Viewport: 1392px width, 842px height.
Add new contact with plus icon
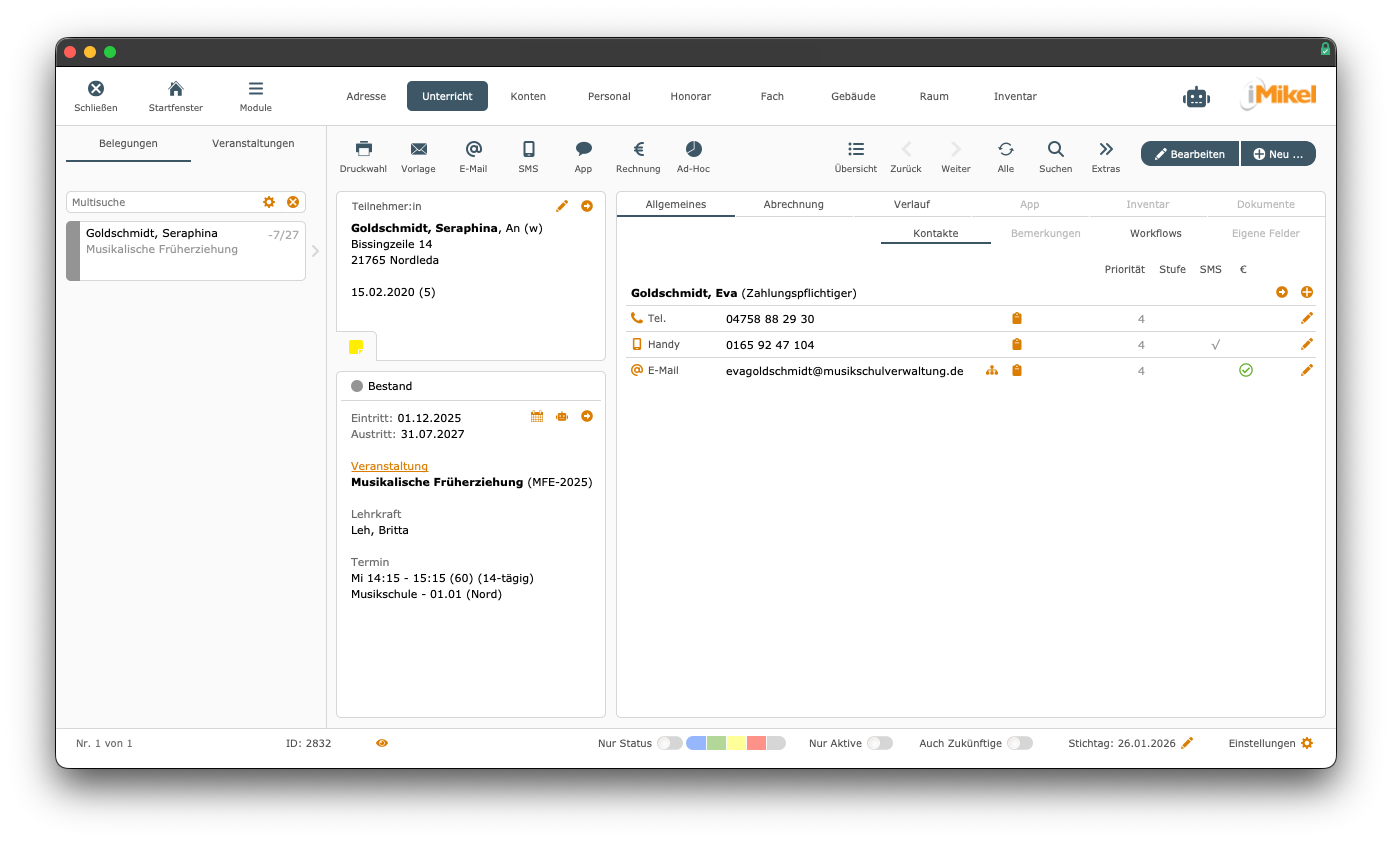[1306, 292]
